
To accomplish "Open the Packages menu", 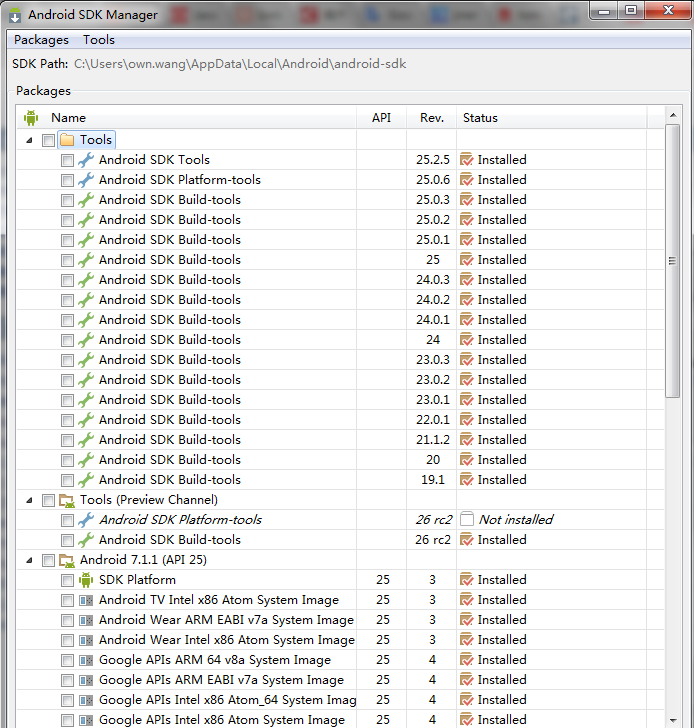I will pos(41,40).
